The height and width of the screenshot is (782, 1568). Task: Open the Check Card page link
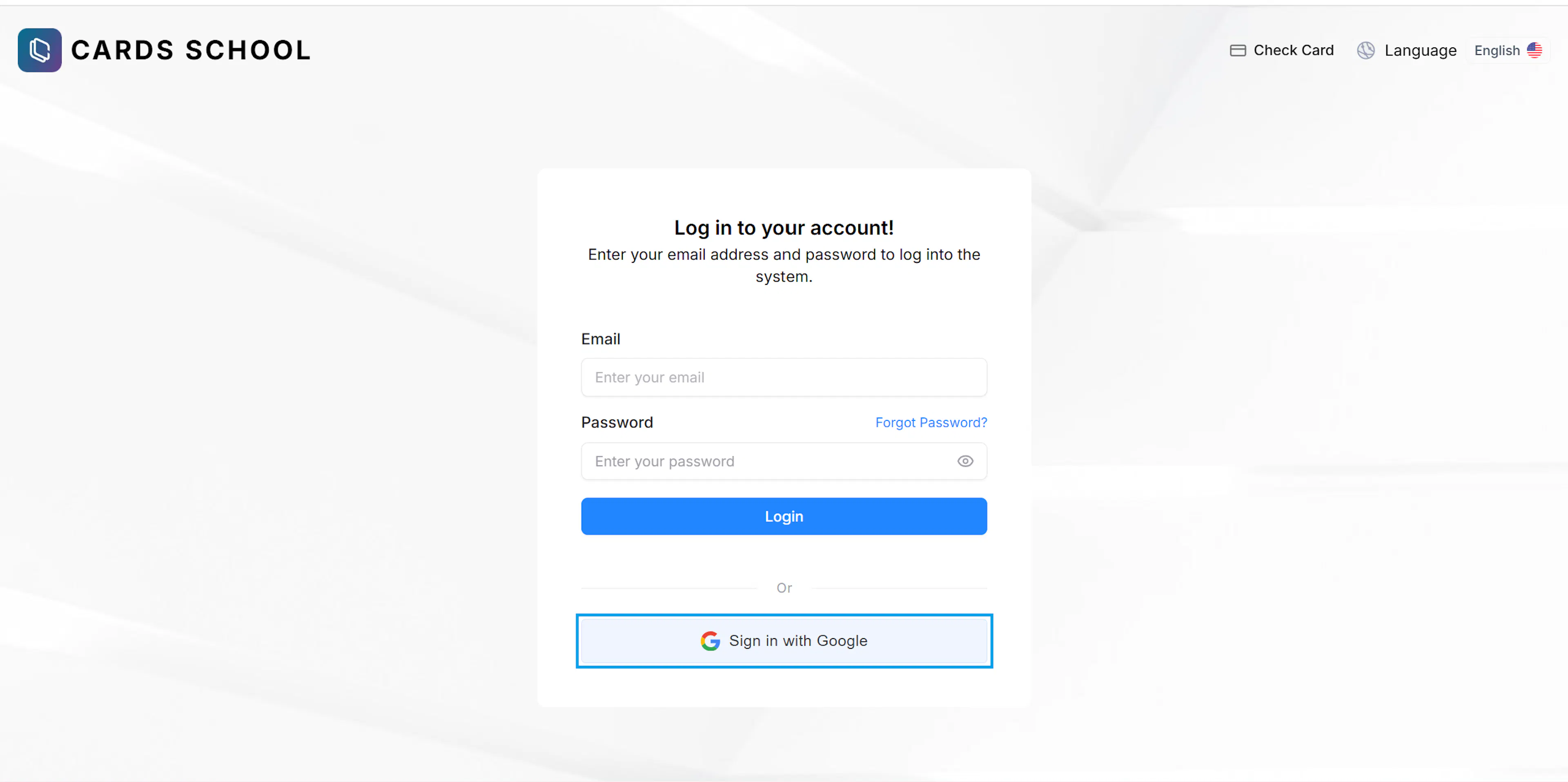point(1281,51)
